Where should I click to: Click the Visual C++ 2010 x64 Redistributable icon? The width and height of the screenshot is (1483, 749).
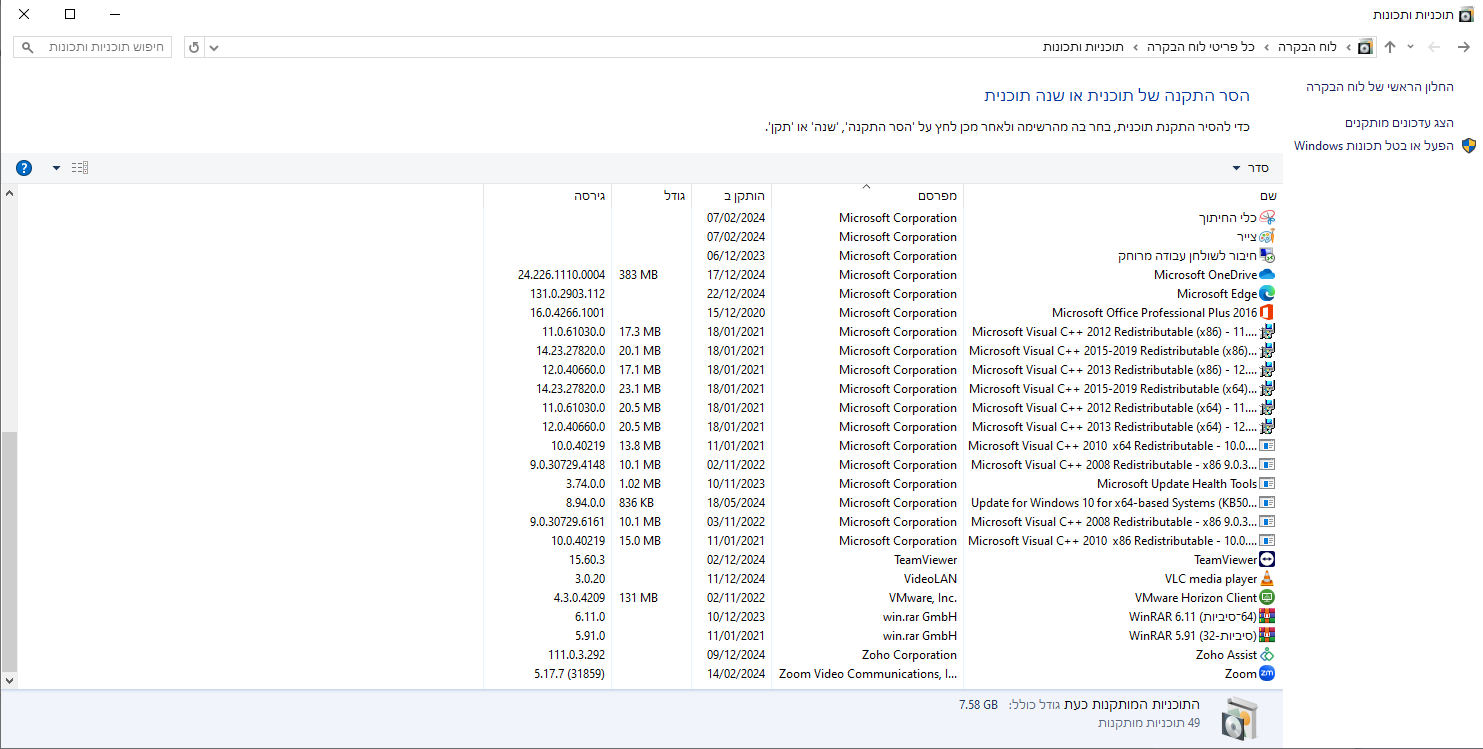coord(1267,446)
